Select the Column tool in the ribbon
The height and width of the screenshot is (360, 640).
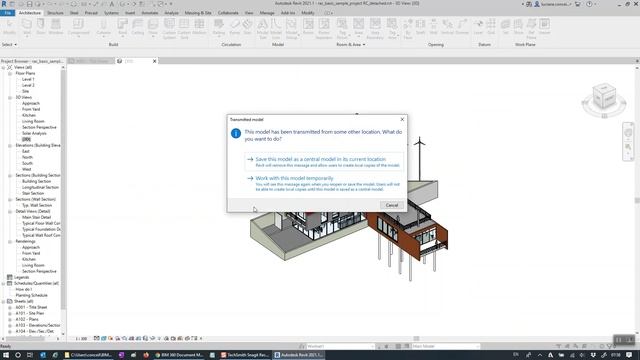point(104,27)
